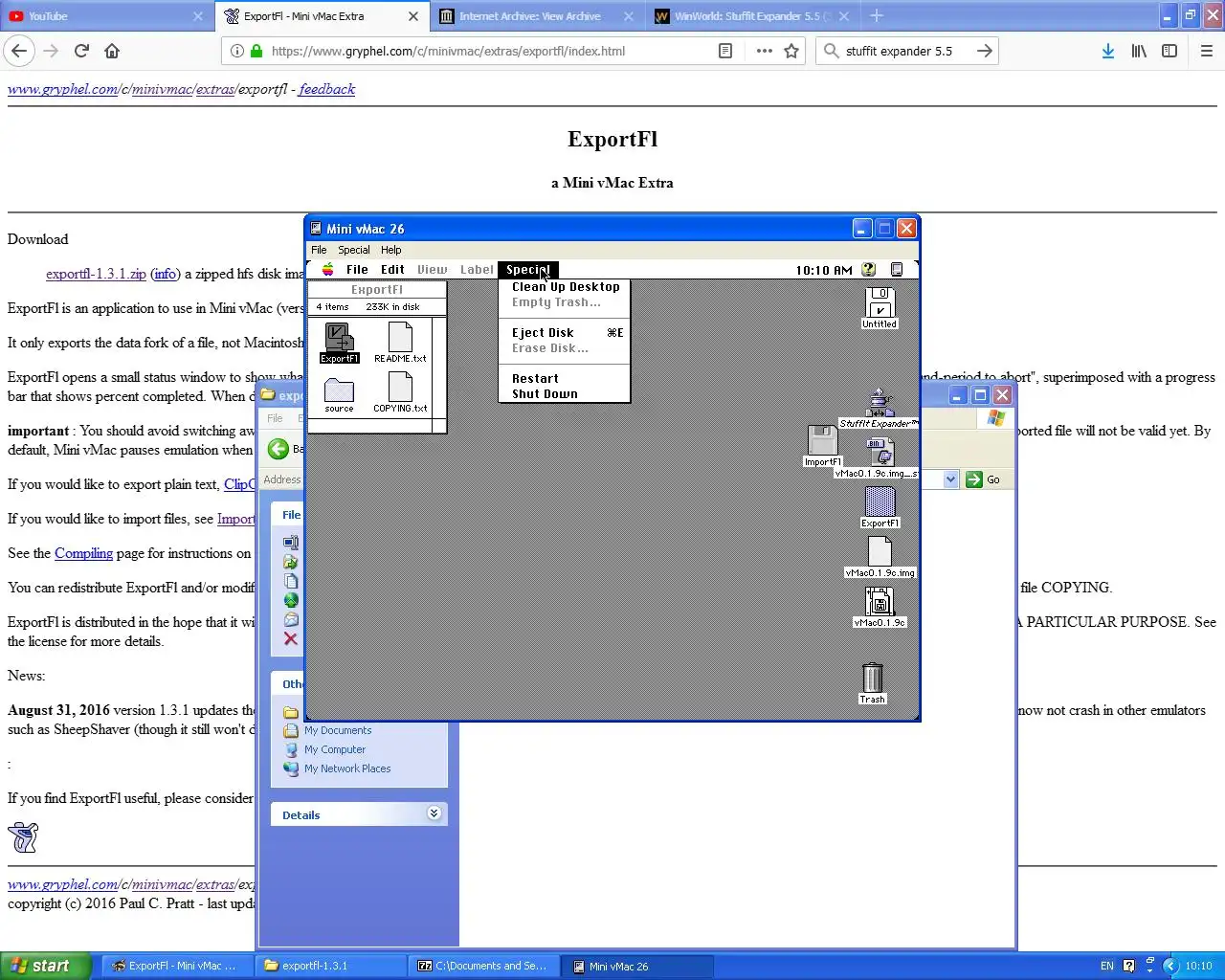
Task: Select the Trash icon on Mac desktop
Action: pos(872,683)
